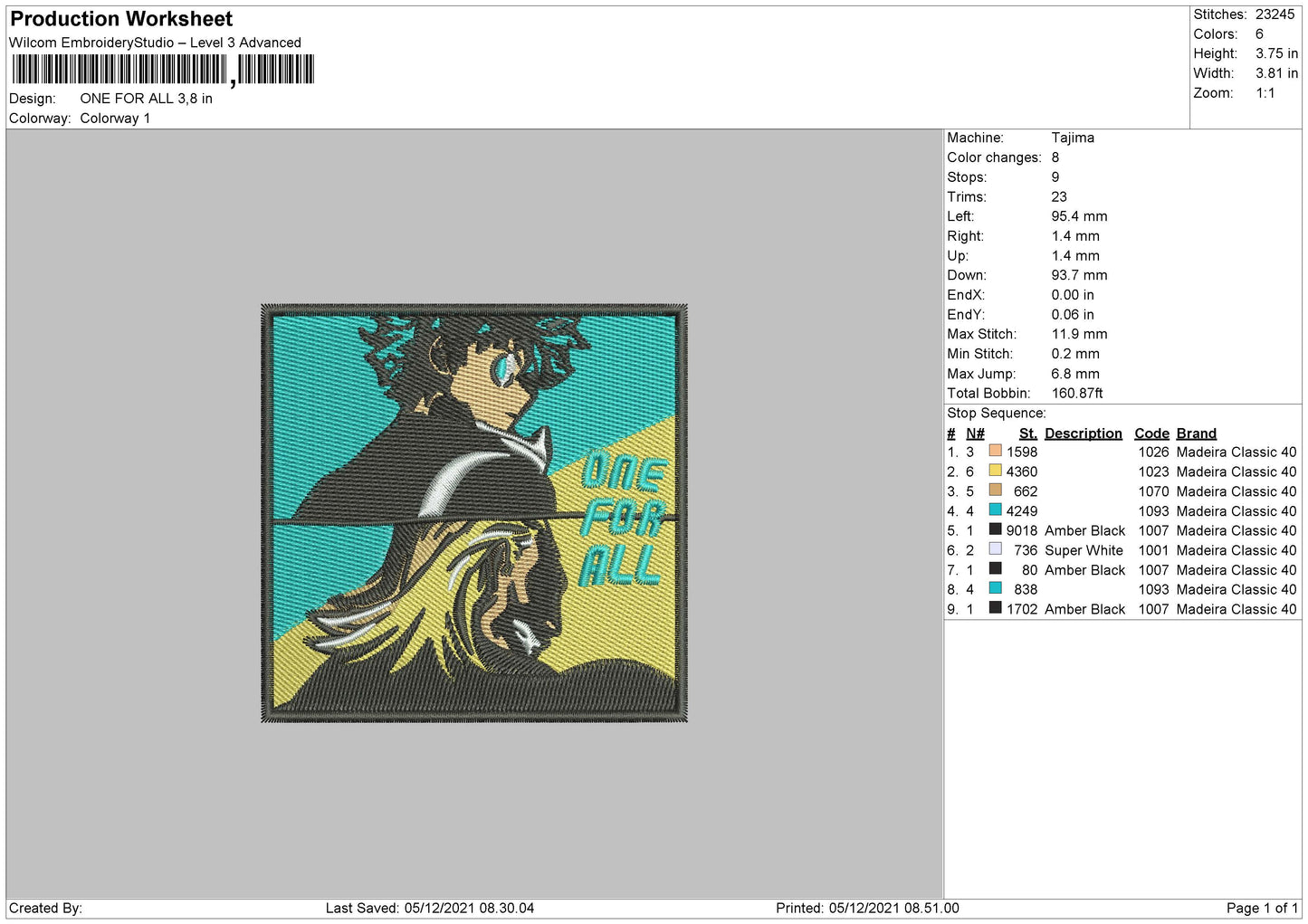Select the teal swatch beside 4249 stitches
Screen dimensions: 1308x924
(995, 510)
